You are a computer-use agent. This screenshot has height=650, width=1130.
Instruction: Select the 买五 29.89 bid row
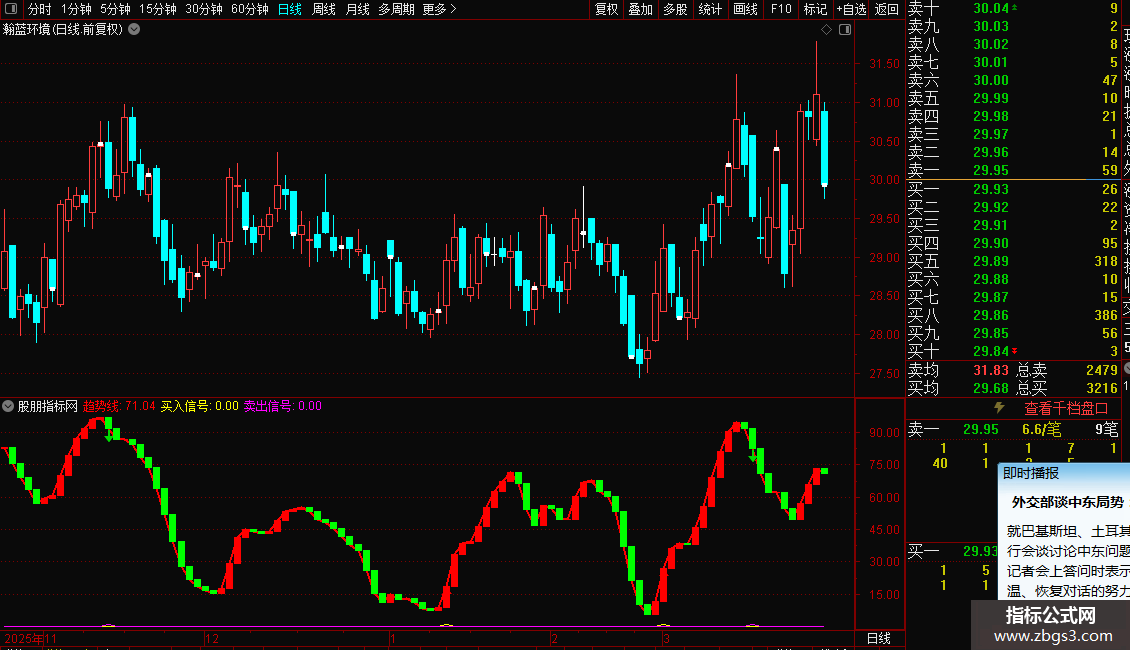(x=1013, y=261)
